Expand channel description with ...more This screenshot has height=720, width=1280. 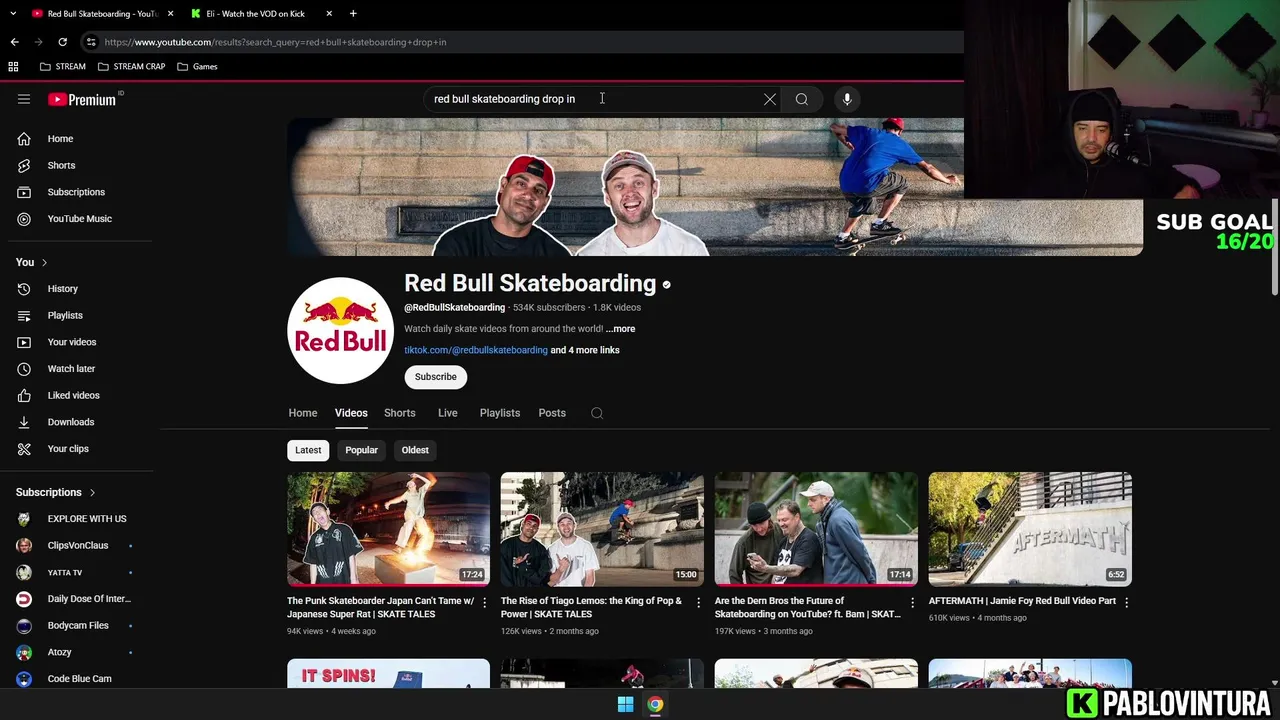620,329
